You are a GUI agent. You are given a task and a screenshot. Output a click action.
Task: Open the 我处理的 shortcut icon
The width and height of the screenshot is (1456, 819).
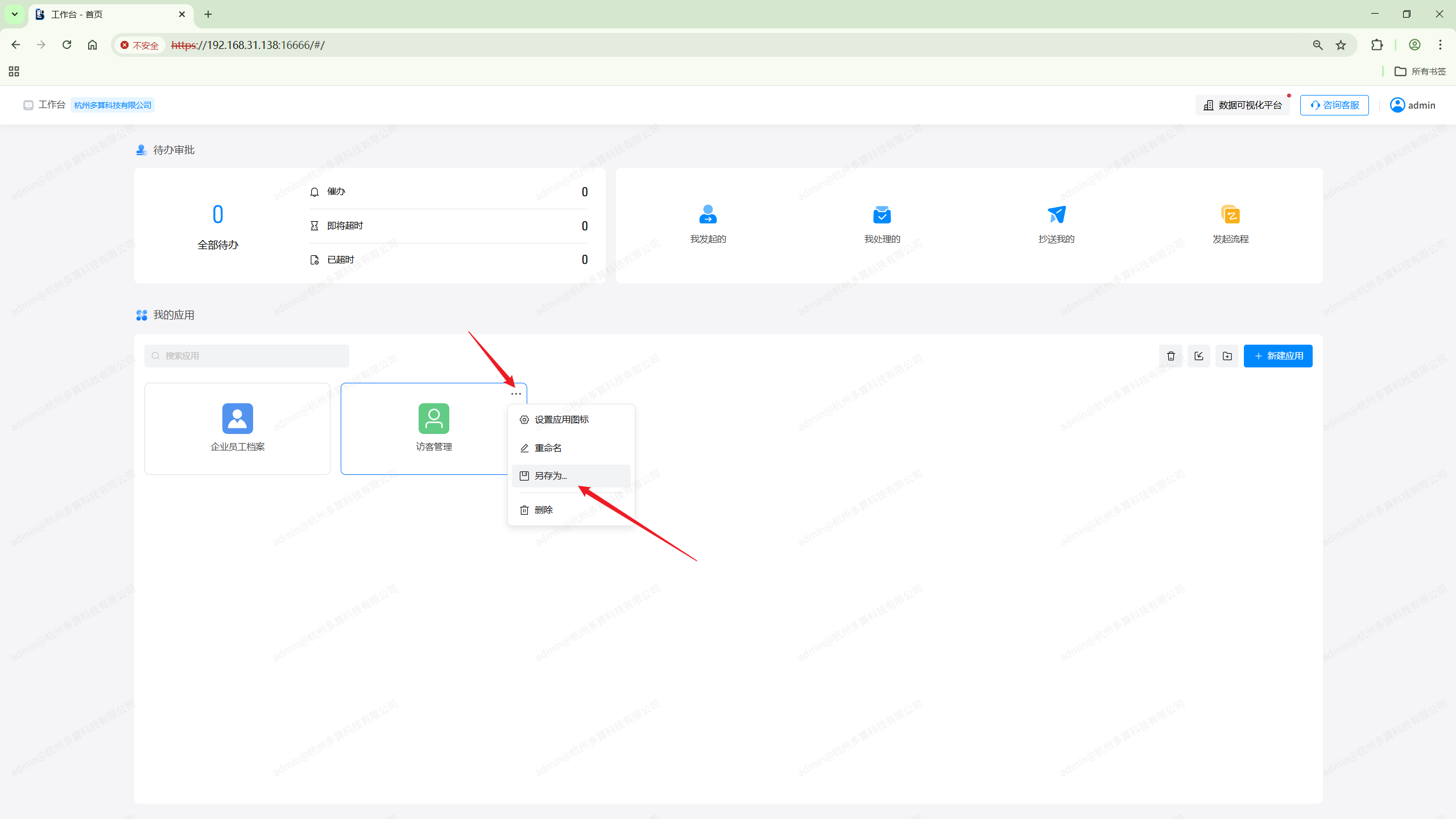point(882,215)
